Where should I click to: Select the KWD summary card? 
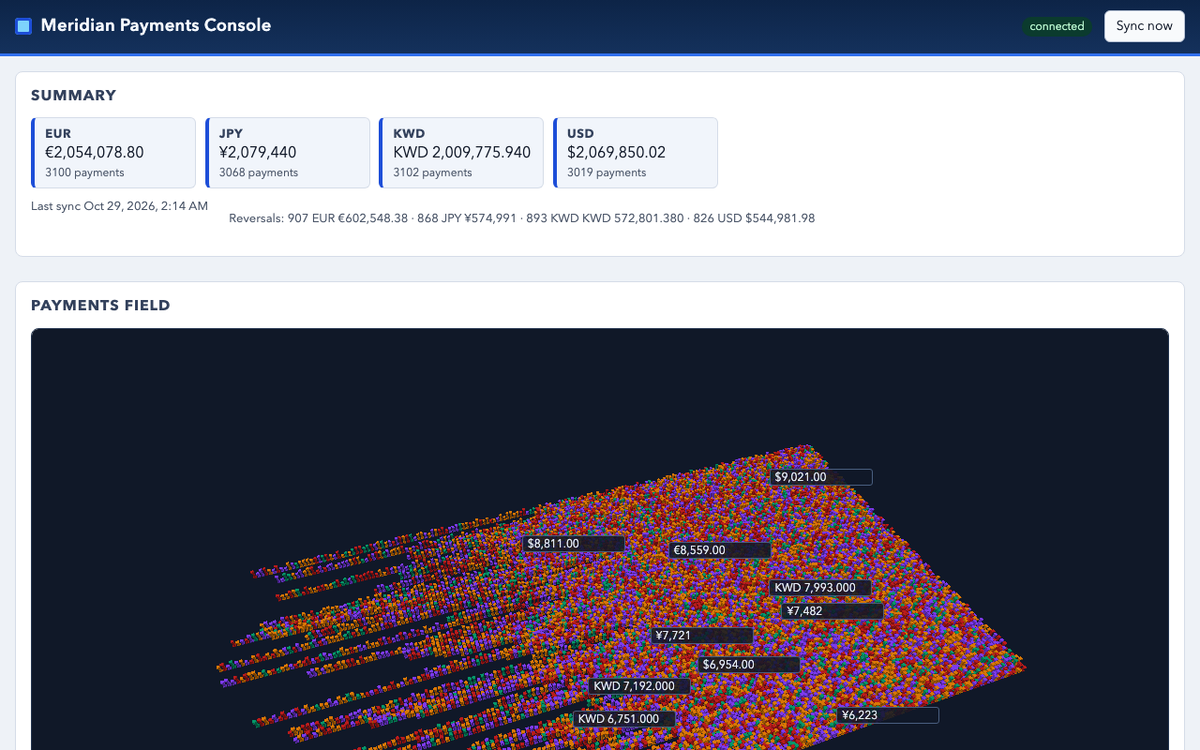(461, 153)
